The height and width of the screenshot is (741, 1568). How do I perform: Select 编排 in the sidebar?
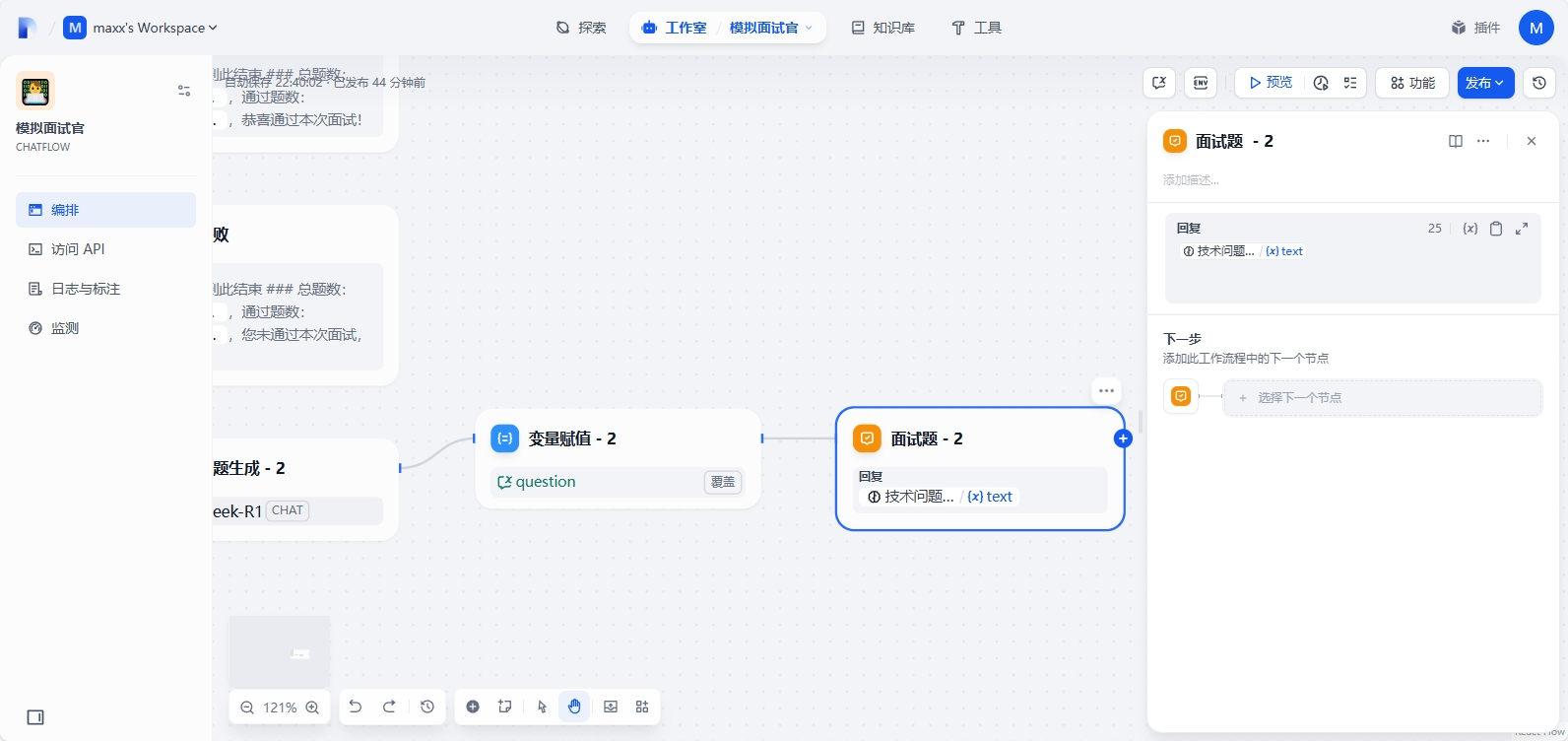coord(105,210)
